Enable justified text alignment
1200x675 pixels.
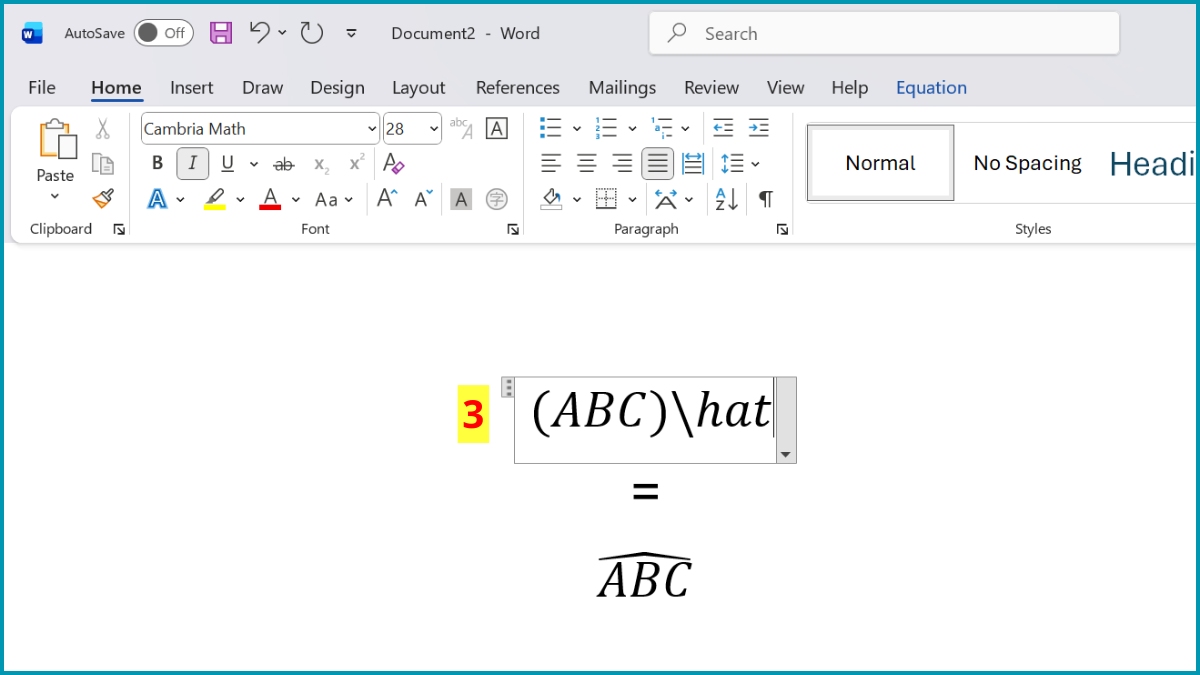[x=657, y=163]
